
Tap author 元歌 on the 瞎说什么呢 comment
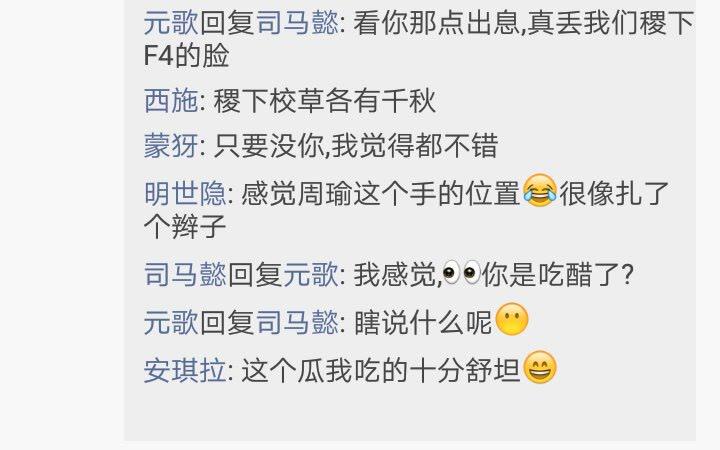171,322
